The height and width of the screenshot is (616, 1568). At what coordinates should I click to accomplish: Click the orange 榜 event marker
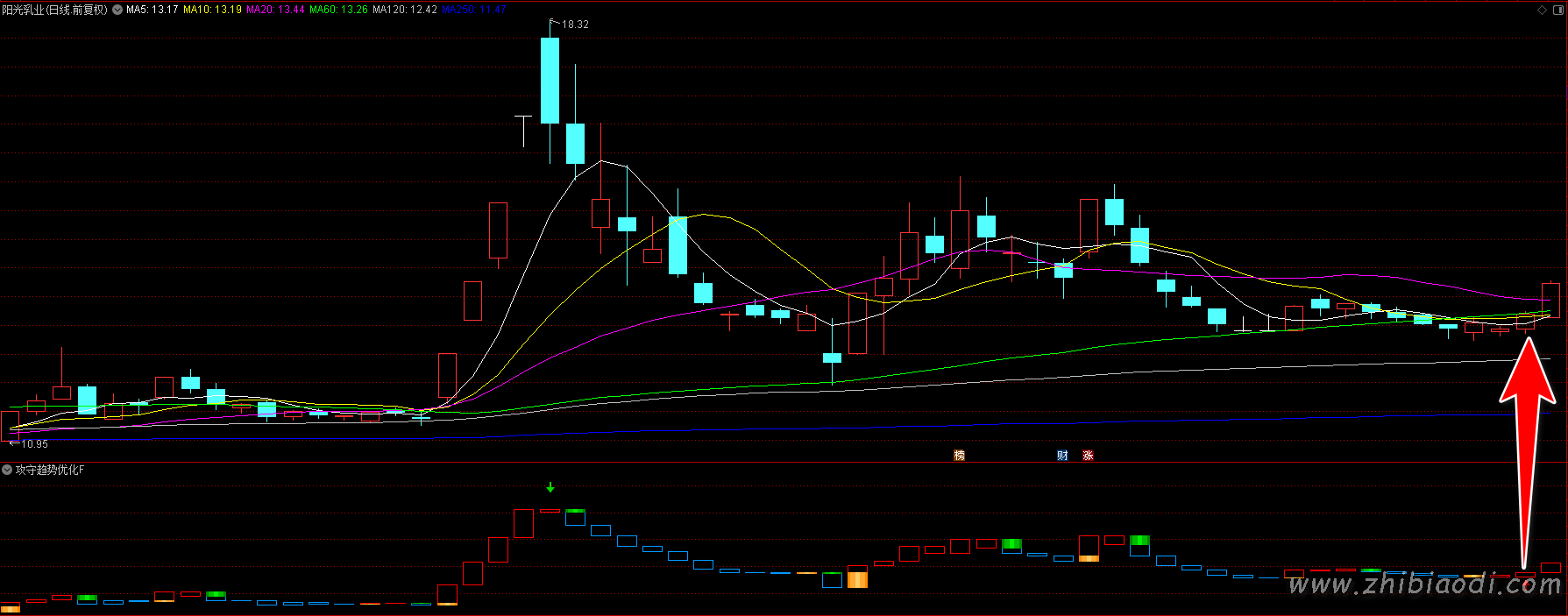(959, 456)
